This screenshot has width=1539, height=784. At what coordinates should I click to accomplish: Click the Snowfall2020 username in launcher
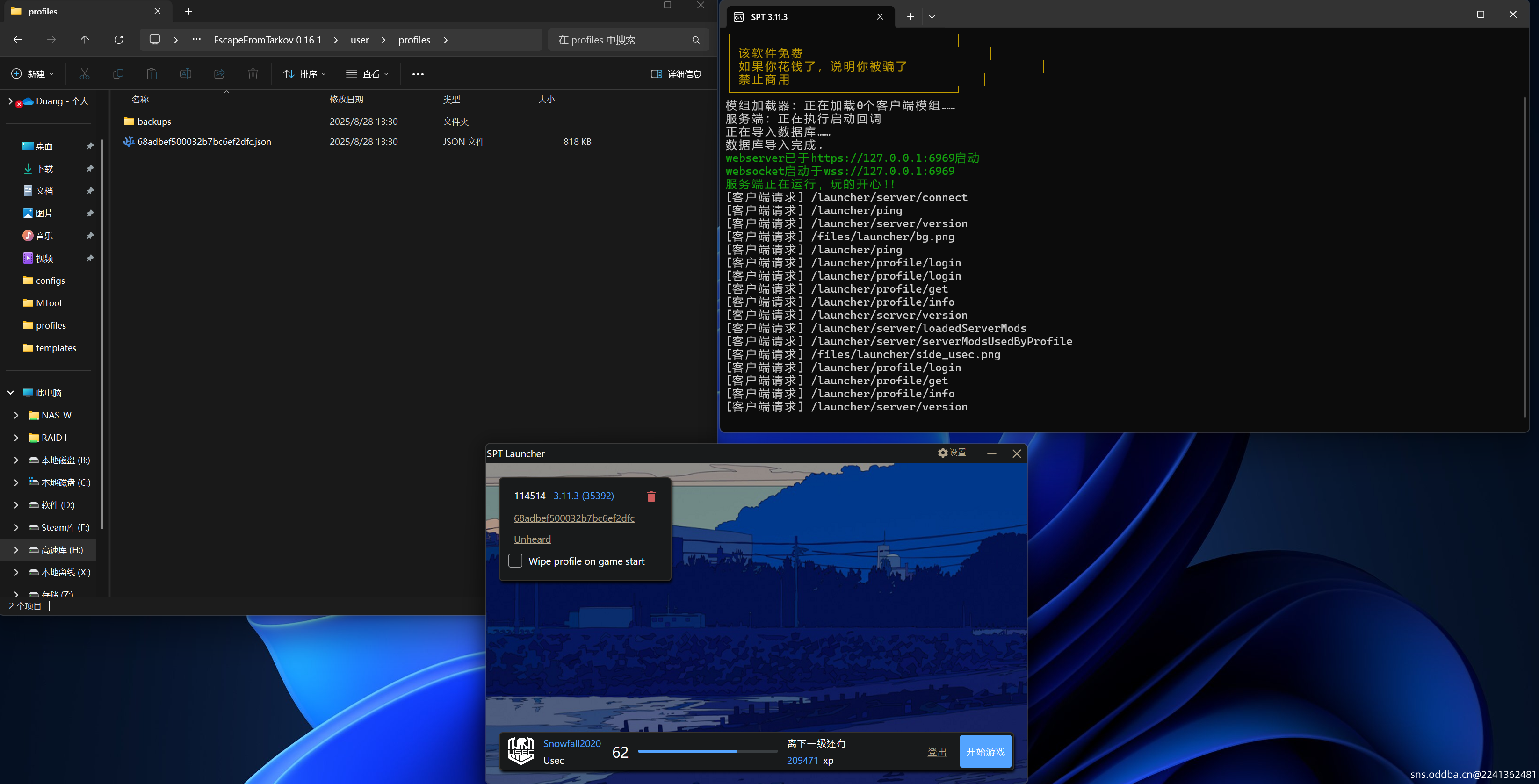(x=572, y=743)
